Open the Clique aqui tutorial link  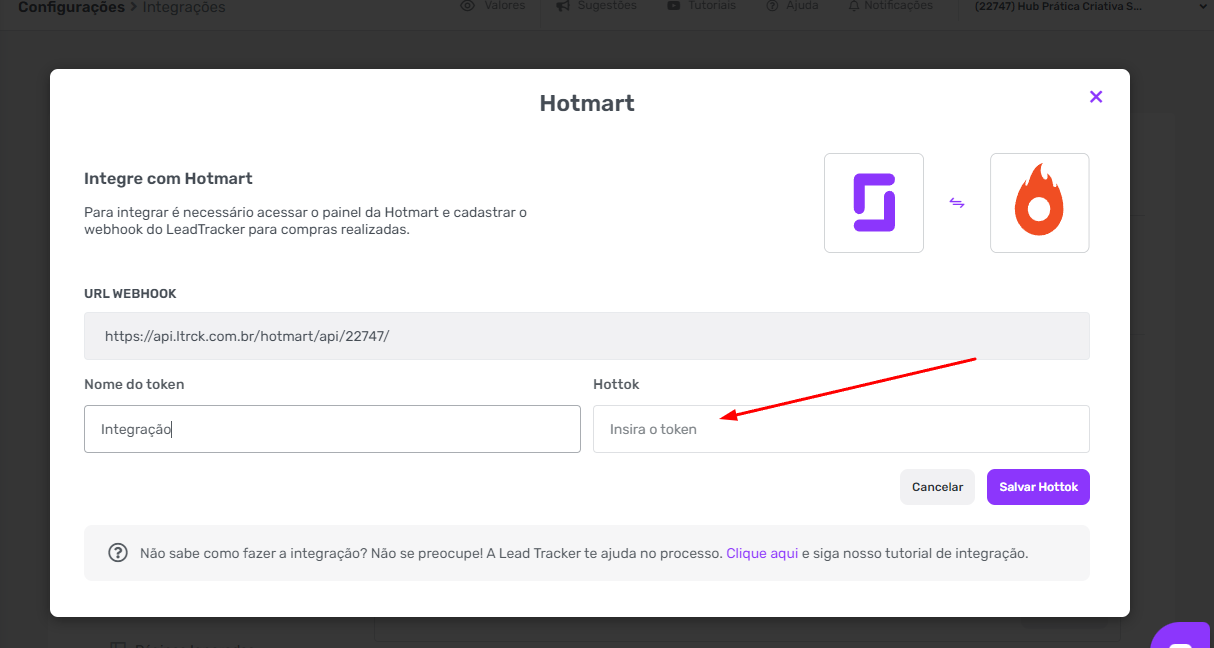tap(762, 553)
